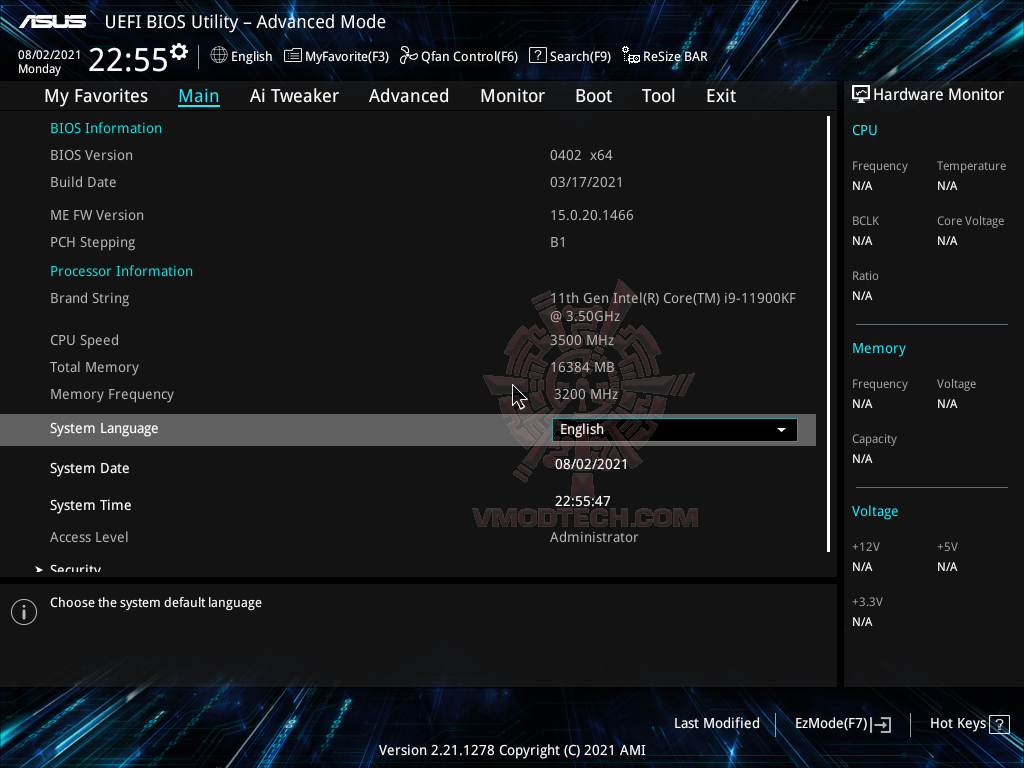Click the EzMode exit arrow icon

(x=881, y=724)
